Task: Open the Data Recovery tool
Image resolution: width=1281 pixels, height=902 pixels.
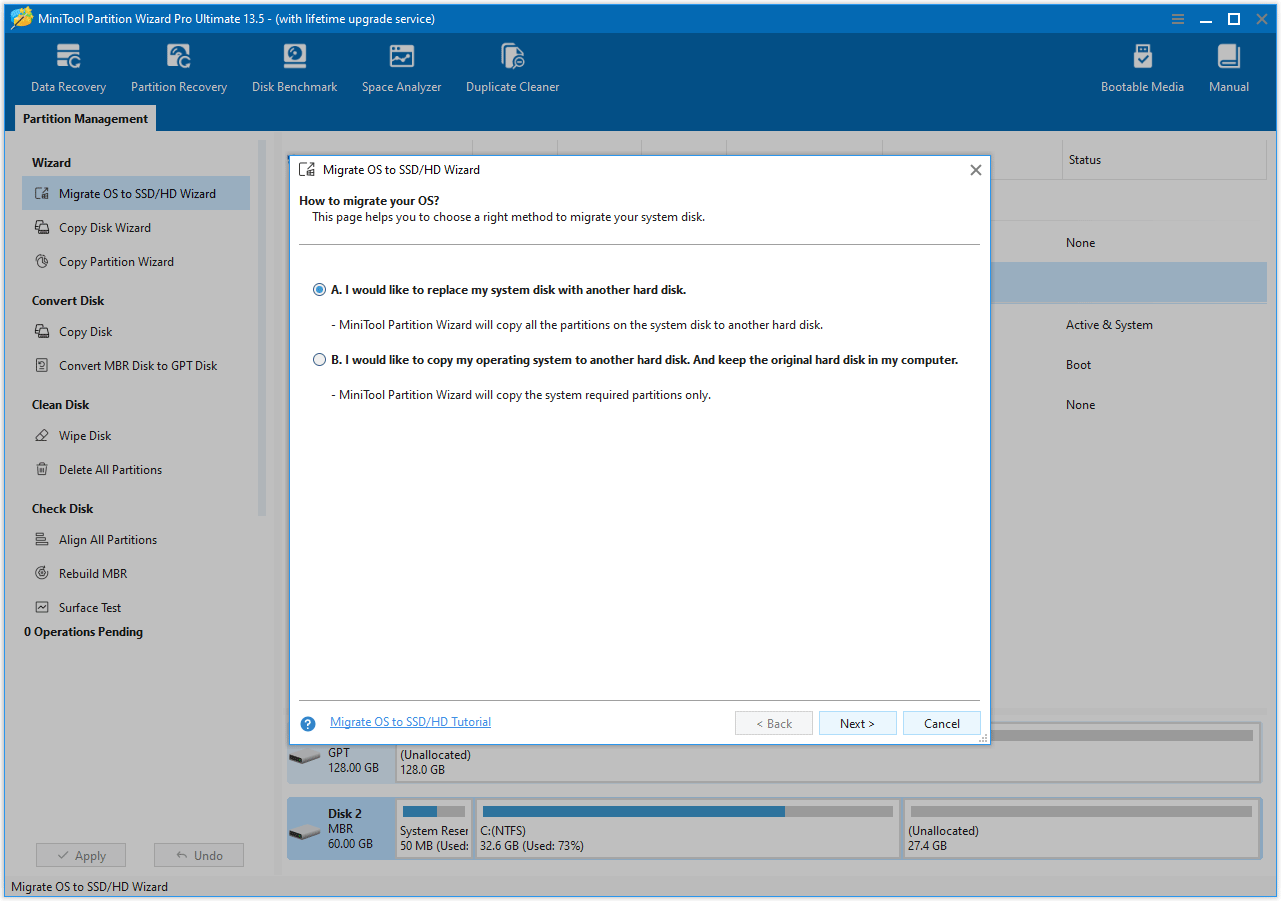Action: tap(68, 66)
